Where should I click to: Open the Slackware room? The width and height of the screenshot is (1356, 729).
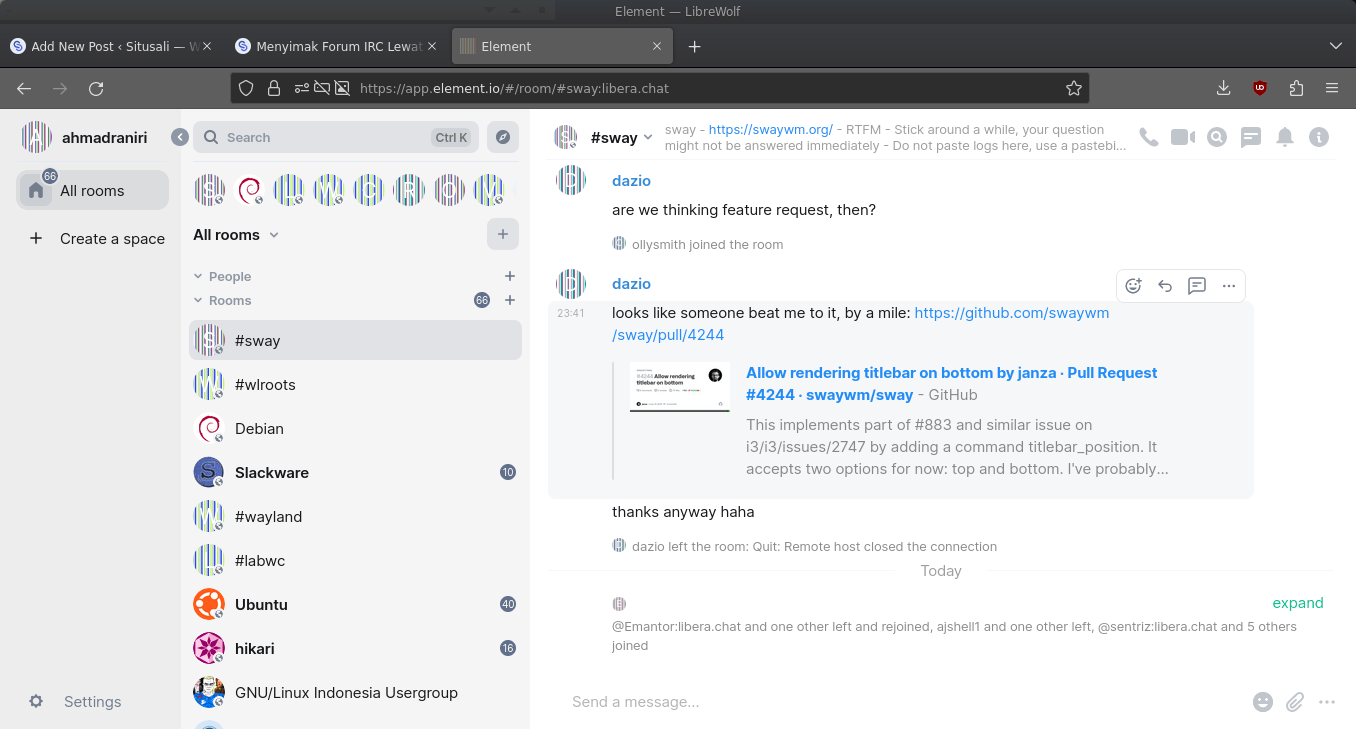(355, 472)
